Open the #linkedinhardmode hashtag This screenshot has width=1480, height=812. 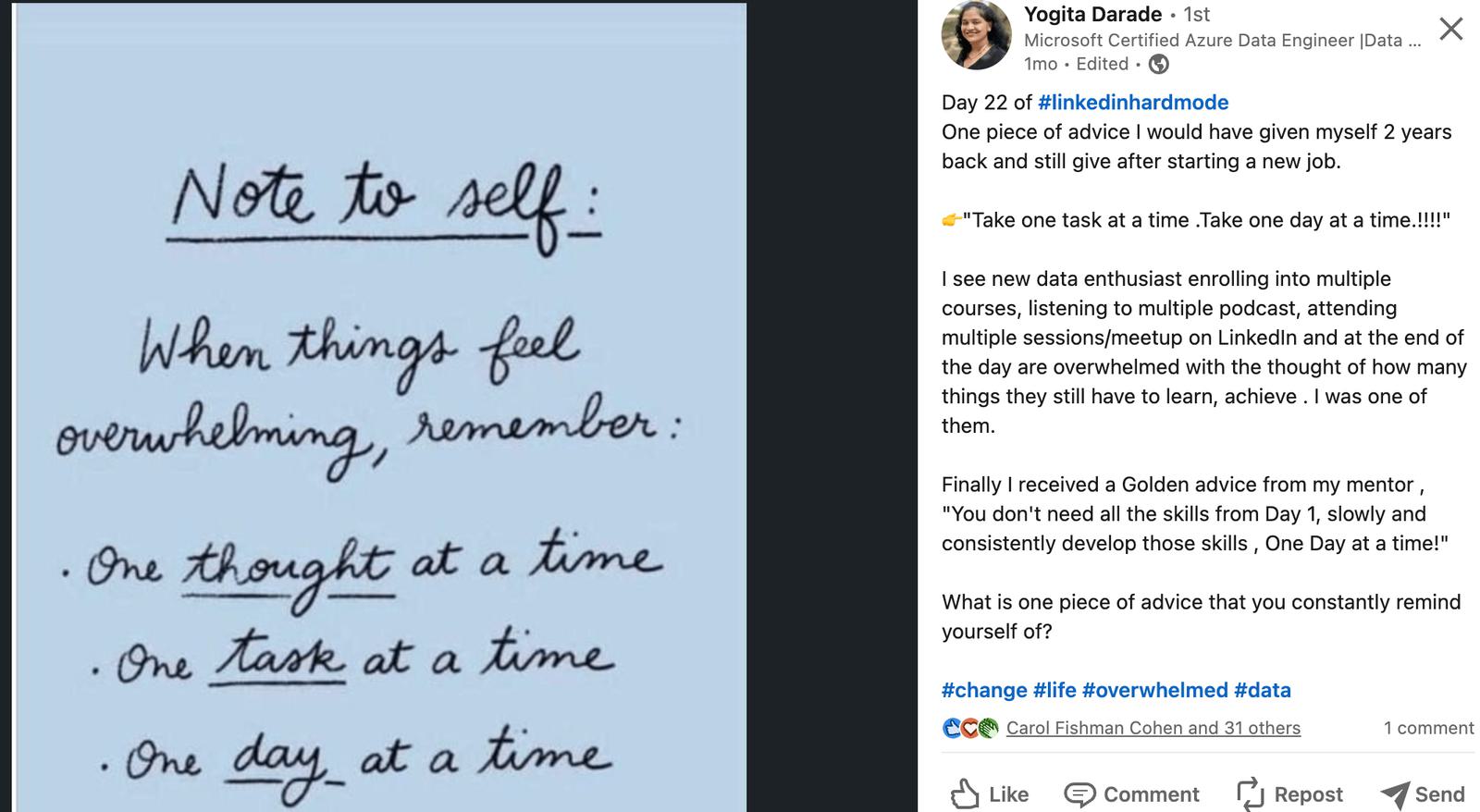[1133, 103]
